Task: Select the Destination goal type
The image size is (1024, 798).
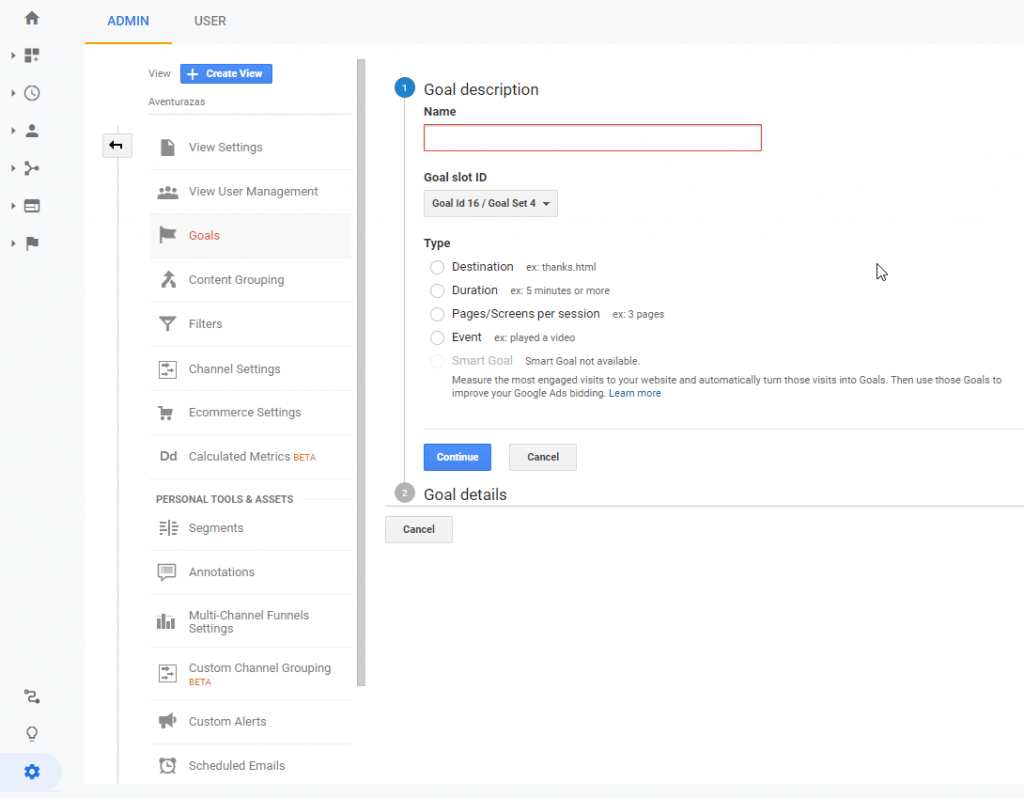Action: (437, 267)
